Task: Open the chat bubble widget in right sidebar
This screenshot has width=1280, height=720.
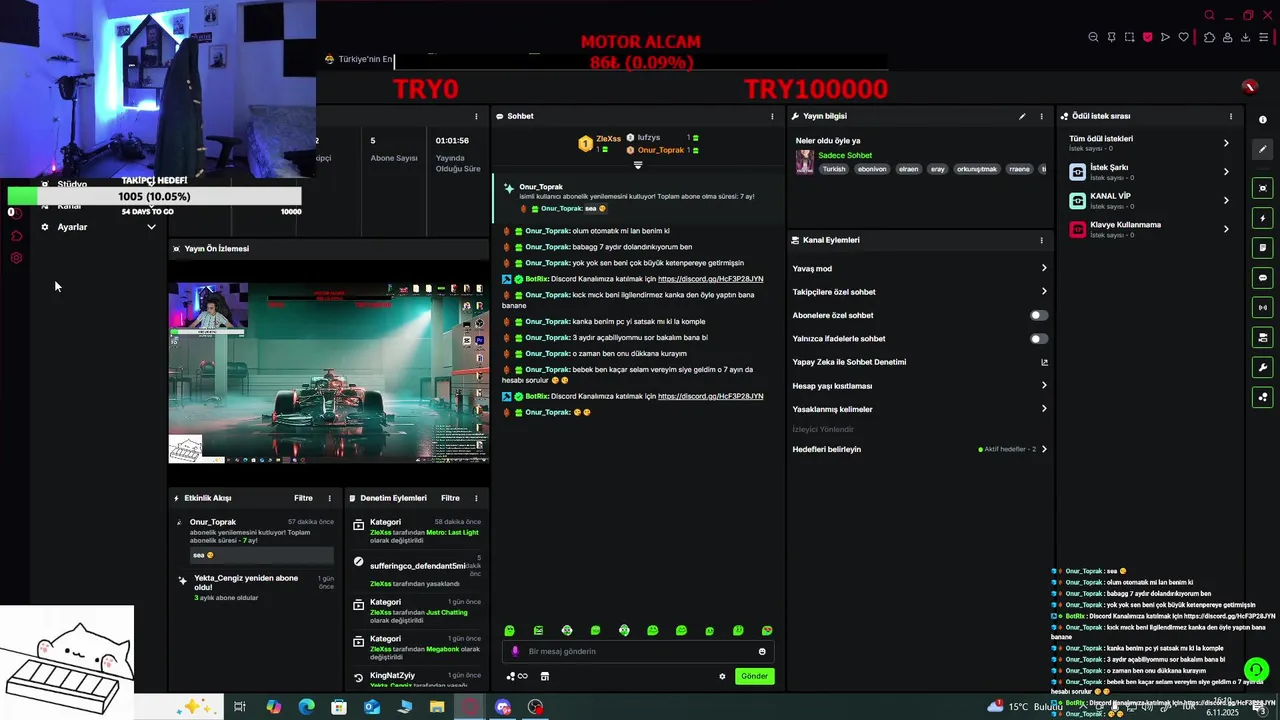Action: point(1263,277)
